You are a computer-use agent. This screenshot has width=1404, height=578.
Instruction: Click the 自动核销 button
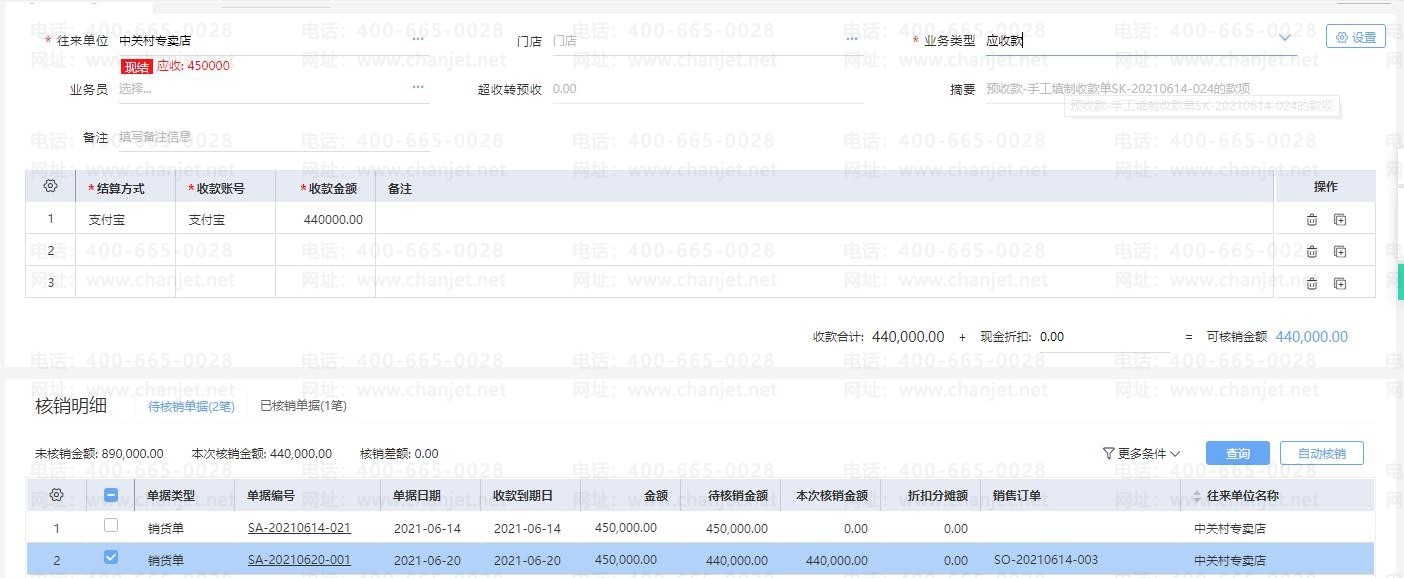pos(1321,454)
